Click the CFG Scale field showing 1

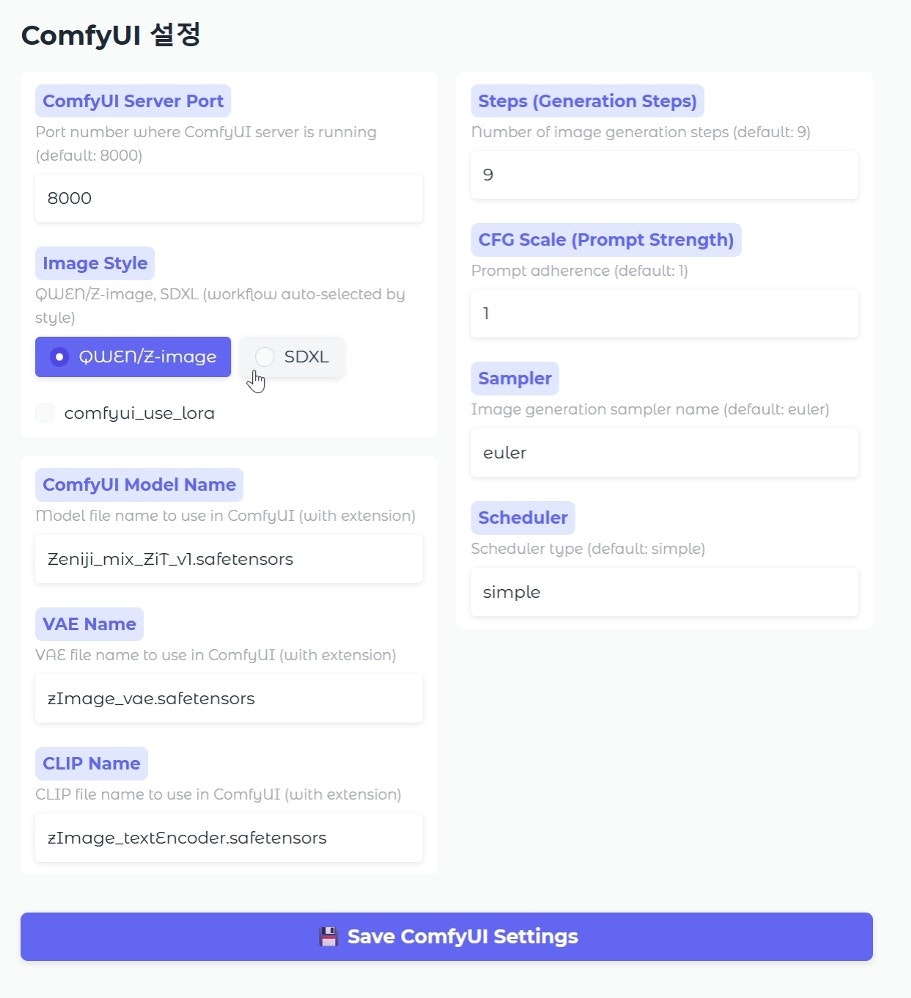click(x=664, y=313)
